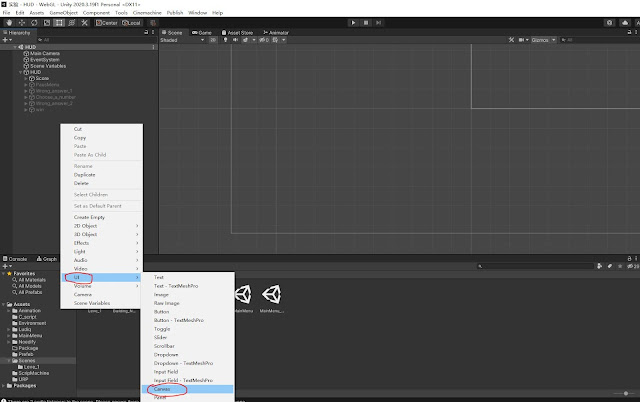640x402 pixels.
Task: Switch to the Animator tab
Action: (x=276, y=33)
